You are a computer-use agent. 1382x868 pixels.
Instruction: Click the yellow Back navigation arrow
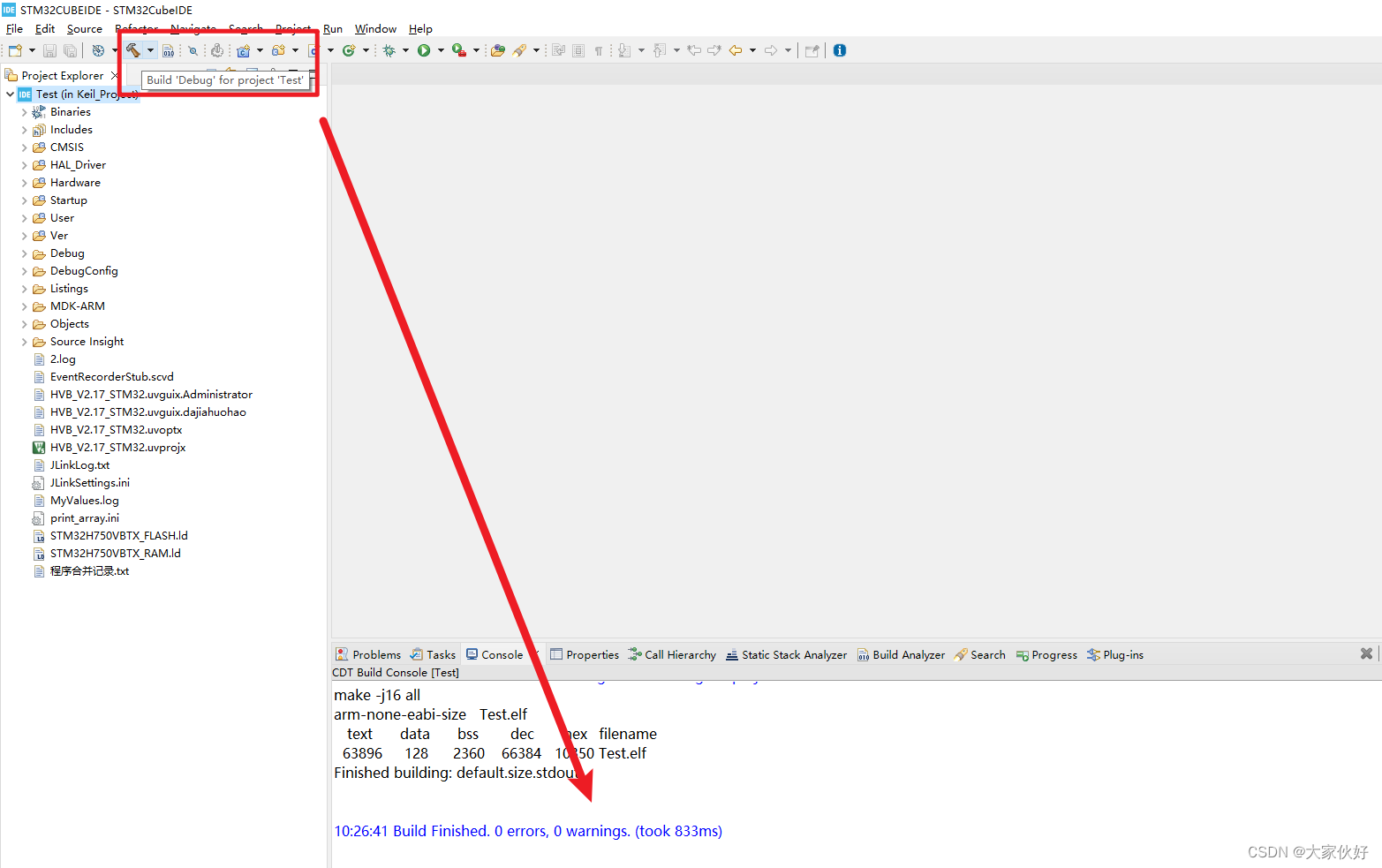[x=736, y=50]
